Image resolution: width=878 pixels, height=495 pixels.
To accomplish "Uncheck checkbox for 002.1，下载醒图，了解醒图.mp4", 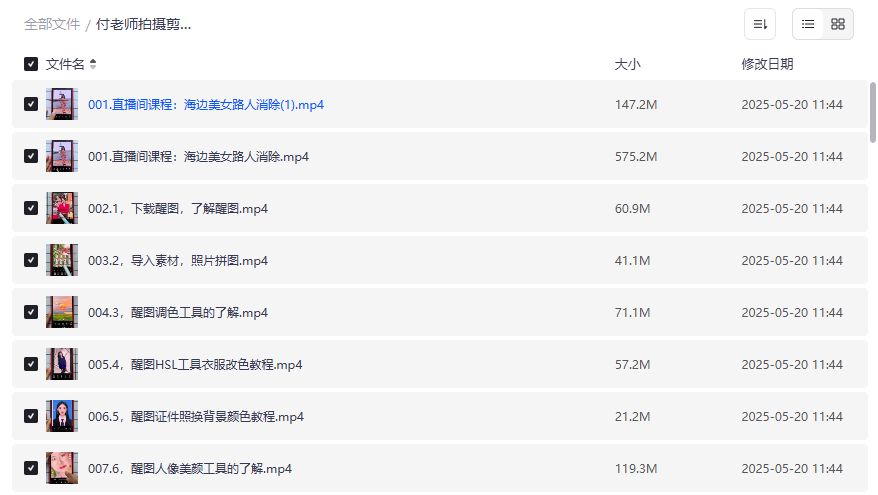I will (x=31, y=208).
